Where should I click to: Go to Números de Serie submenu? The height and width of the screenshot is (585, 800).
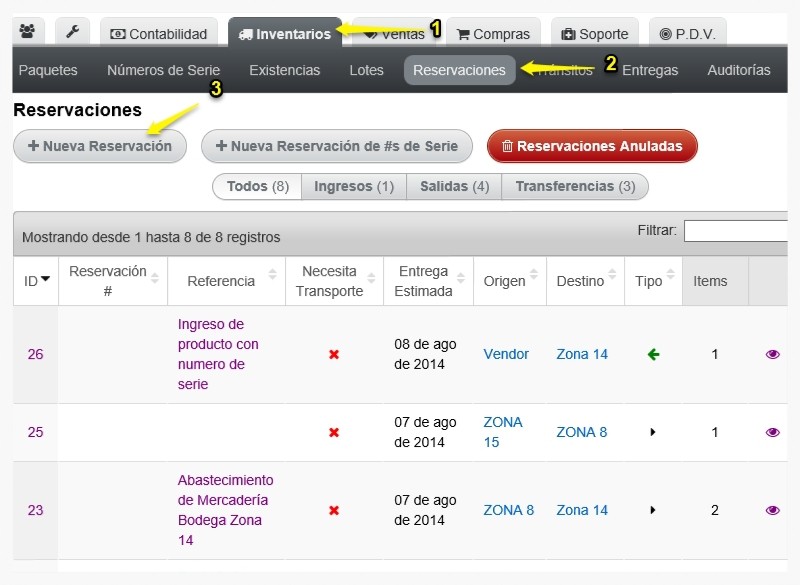point(163,70)
